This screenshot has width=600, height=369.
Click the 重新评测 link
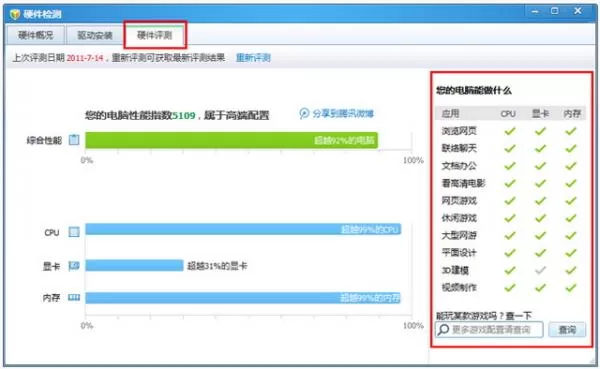tap(253, 58)
